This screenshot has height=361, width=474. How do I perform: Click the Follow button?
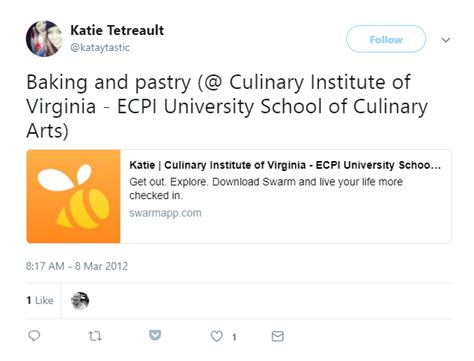pos(386,39)
